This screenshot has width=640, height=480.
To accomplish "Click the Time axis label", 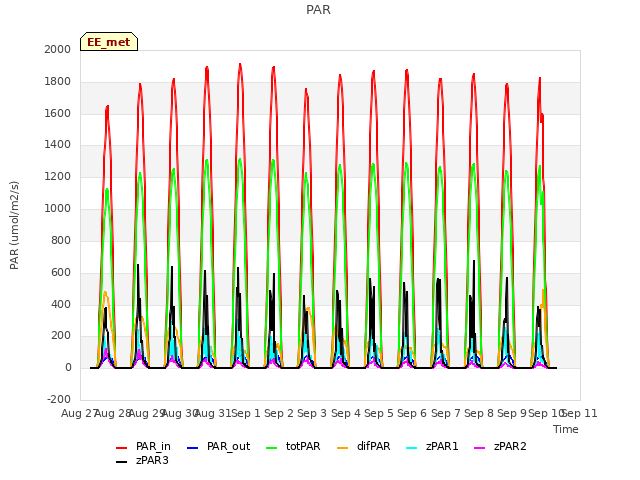I will pos(566,429).
